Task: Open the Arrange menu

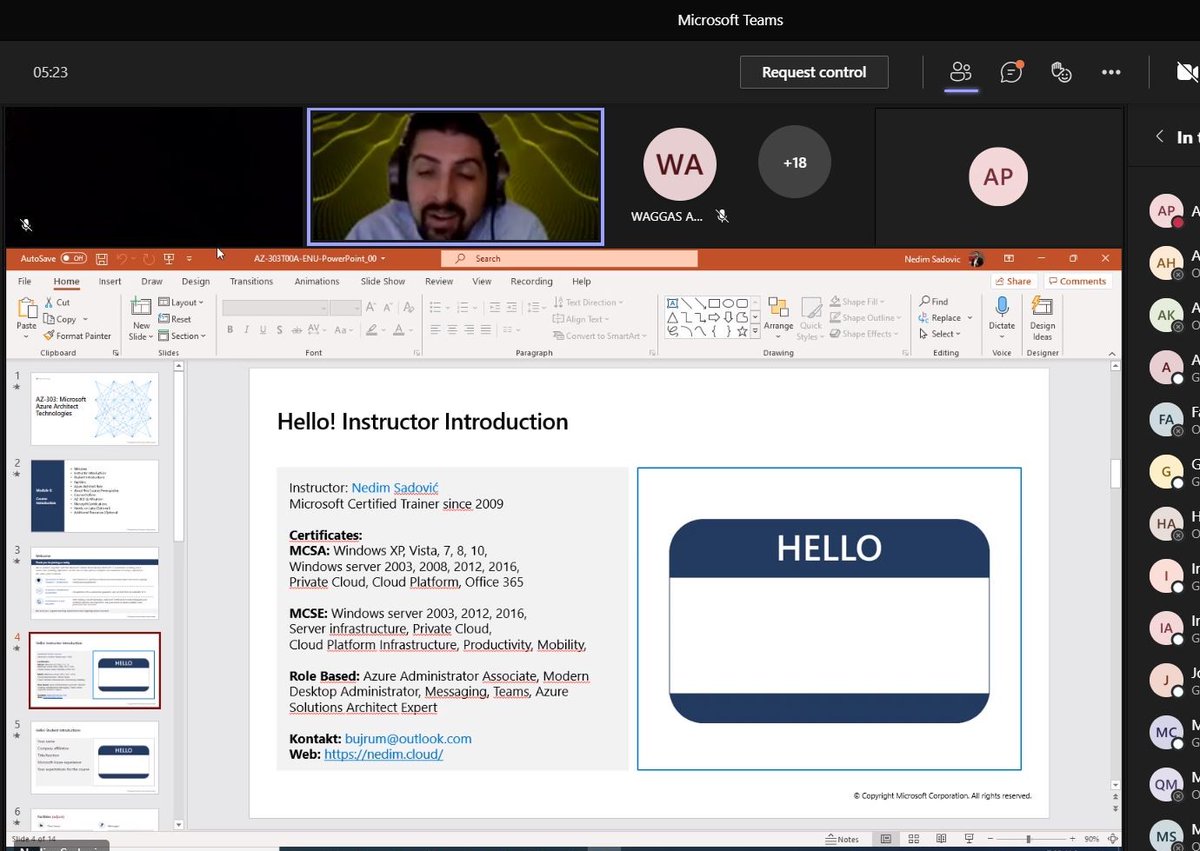Action: click(x=778, y=317)
